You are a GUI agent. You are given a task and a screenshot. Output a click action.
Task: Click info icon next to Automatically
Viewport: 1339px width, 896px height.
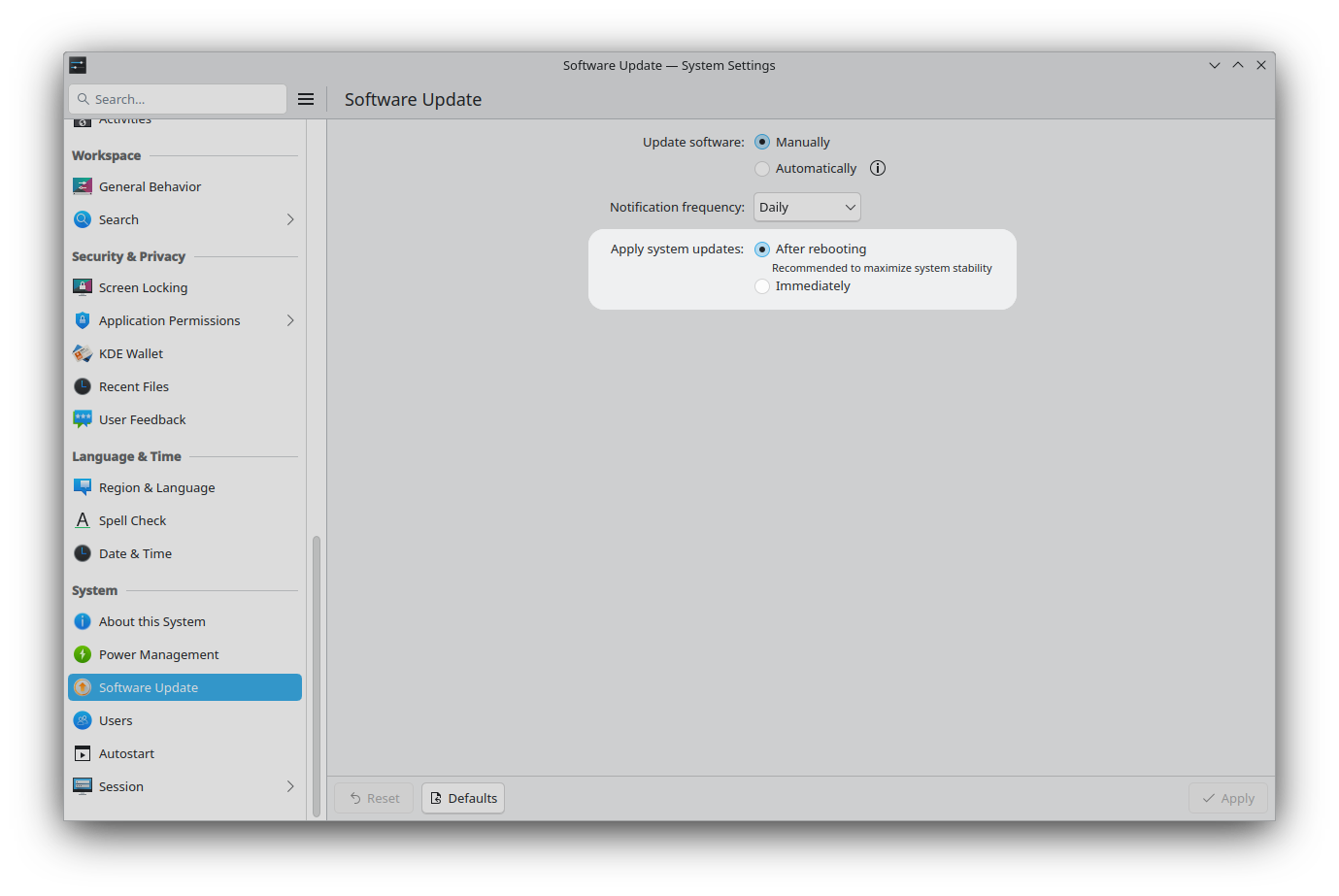[878, 168]
